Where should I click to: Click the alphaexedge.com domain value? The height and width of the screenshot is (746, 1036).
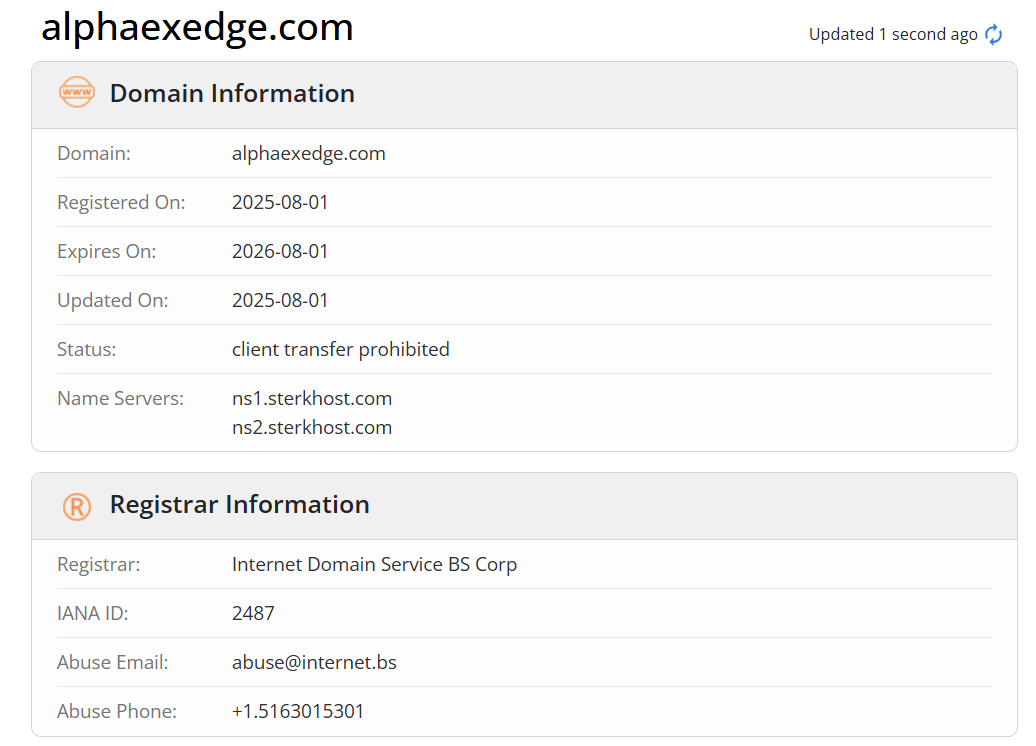click(x=309, y=153)
